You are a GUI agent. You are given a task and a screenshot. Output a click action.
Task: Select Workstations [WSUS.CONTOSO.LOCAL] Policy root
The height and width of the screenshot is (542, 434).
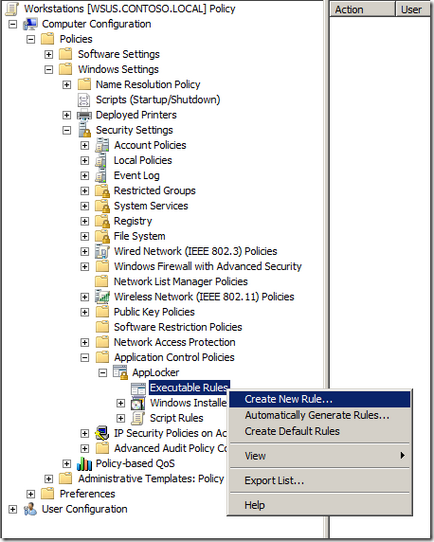point(130,9)
